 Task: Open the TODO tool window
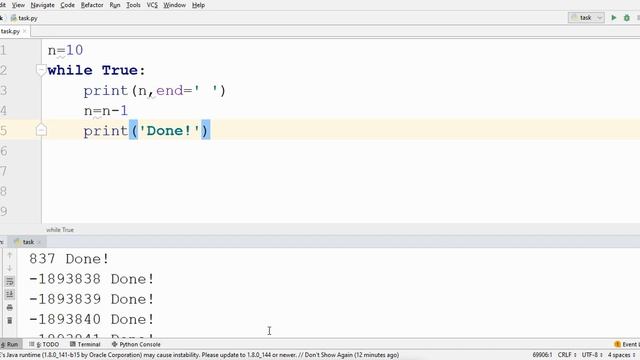point(44,344)
